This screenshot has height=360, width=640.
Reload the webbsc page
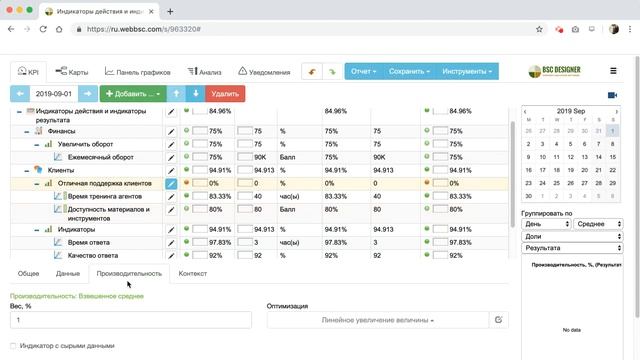[43, 29]
